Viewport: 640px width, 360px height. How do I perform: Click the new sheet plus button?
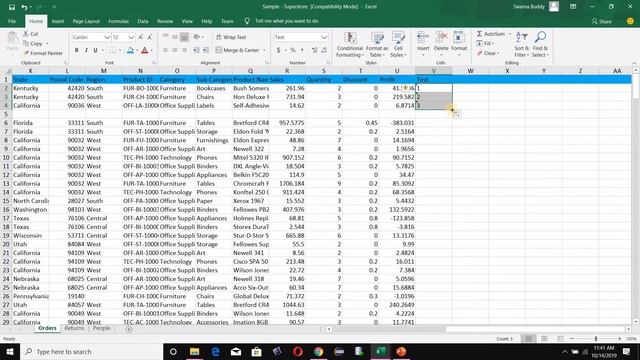point(129,329)
